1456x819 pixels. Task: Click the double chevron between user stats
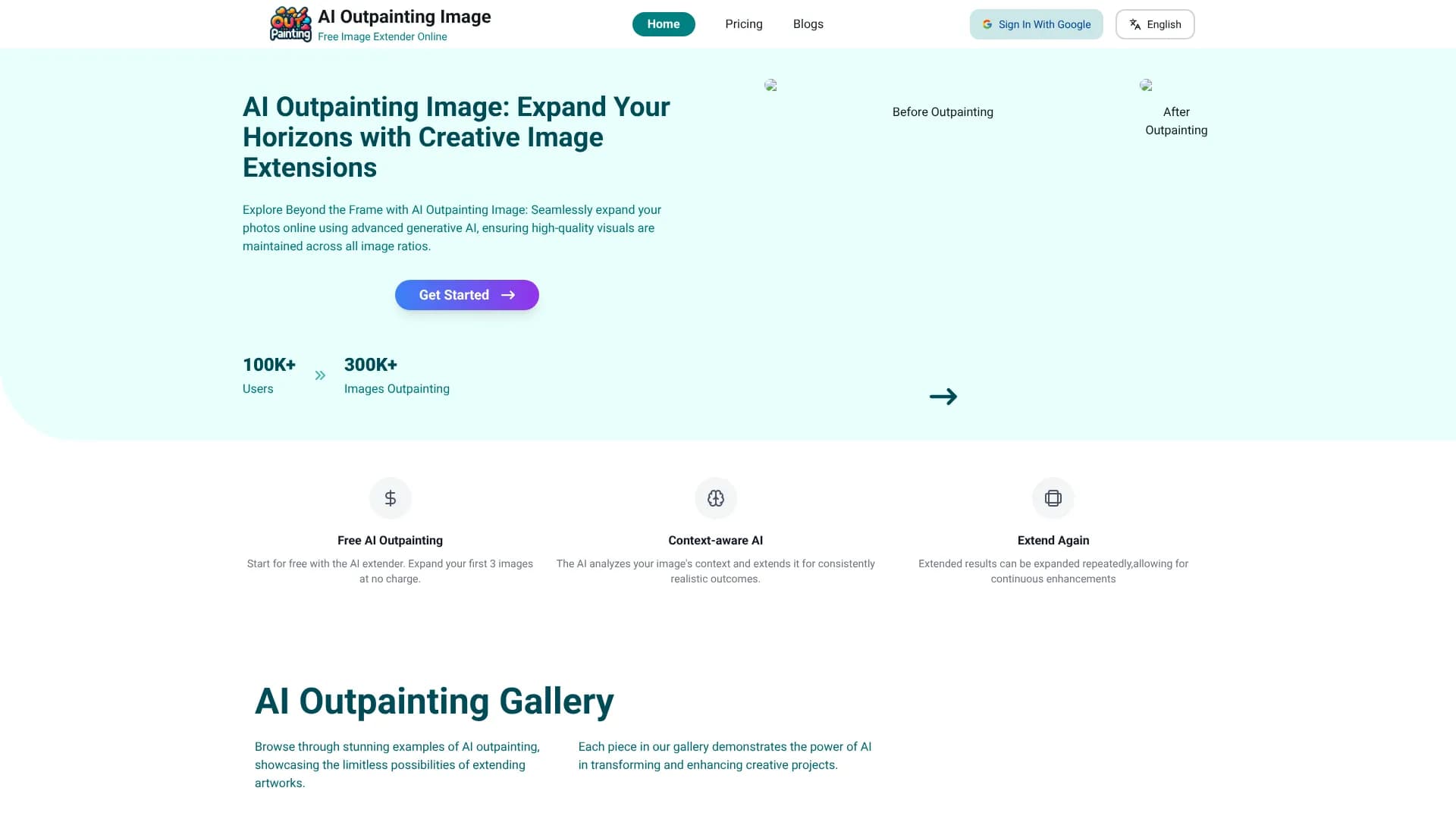(320, 375)
